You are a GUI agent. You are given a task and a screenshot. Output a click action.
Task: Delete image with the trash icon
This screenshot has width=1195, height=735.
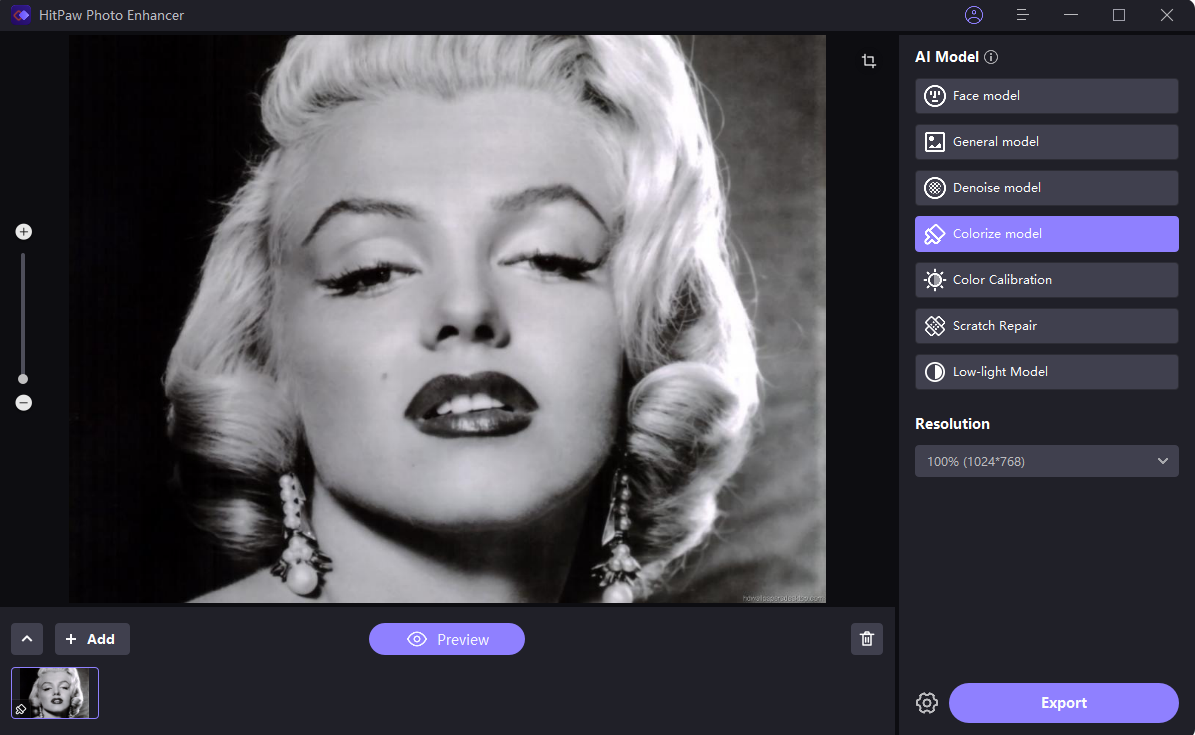coord(867,639)
